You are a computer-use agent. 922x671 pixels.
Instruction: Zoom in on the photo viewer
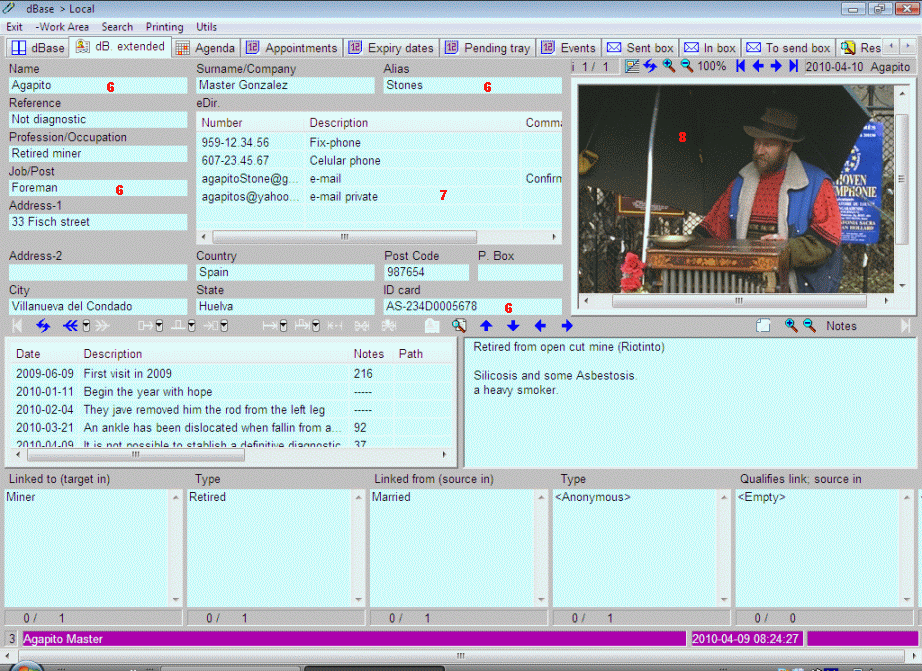coord(668,66)
